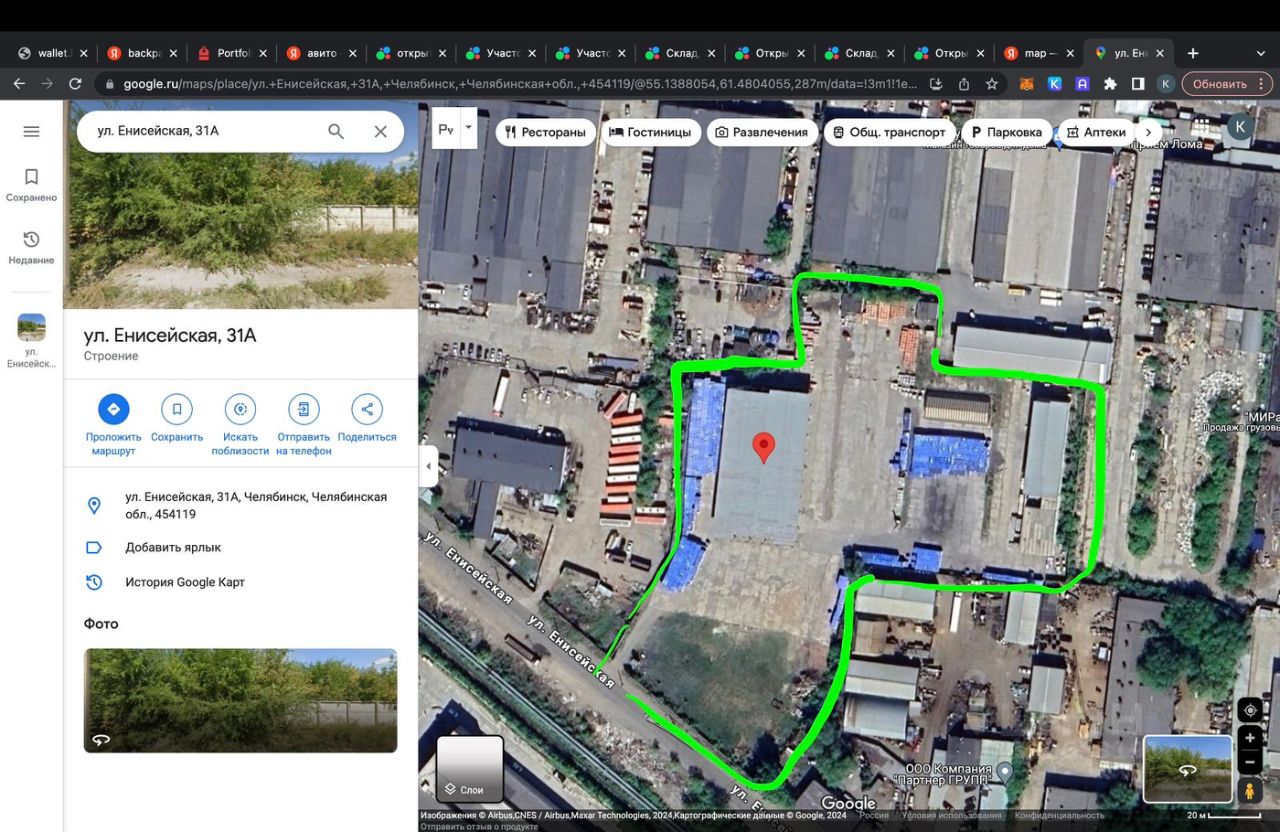
Task: Close the wallet browser tab
Action: point(83,53)
